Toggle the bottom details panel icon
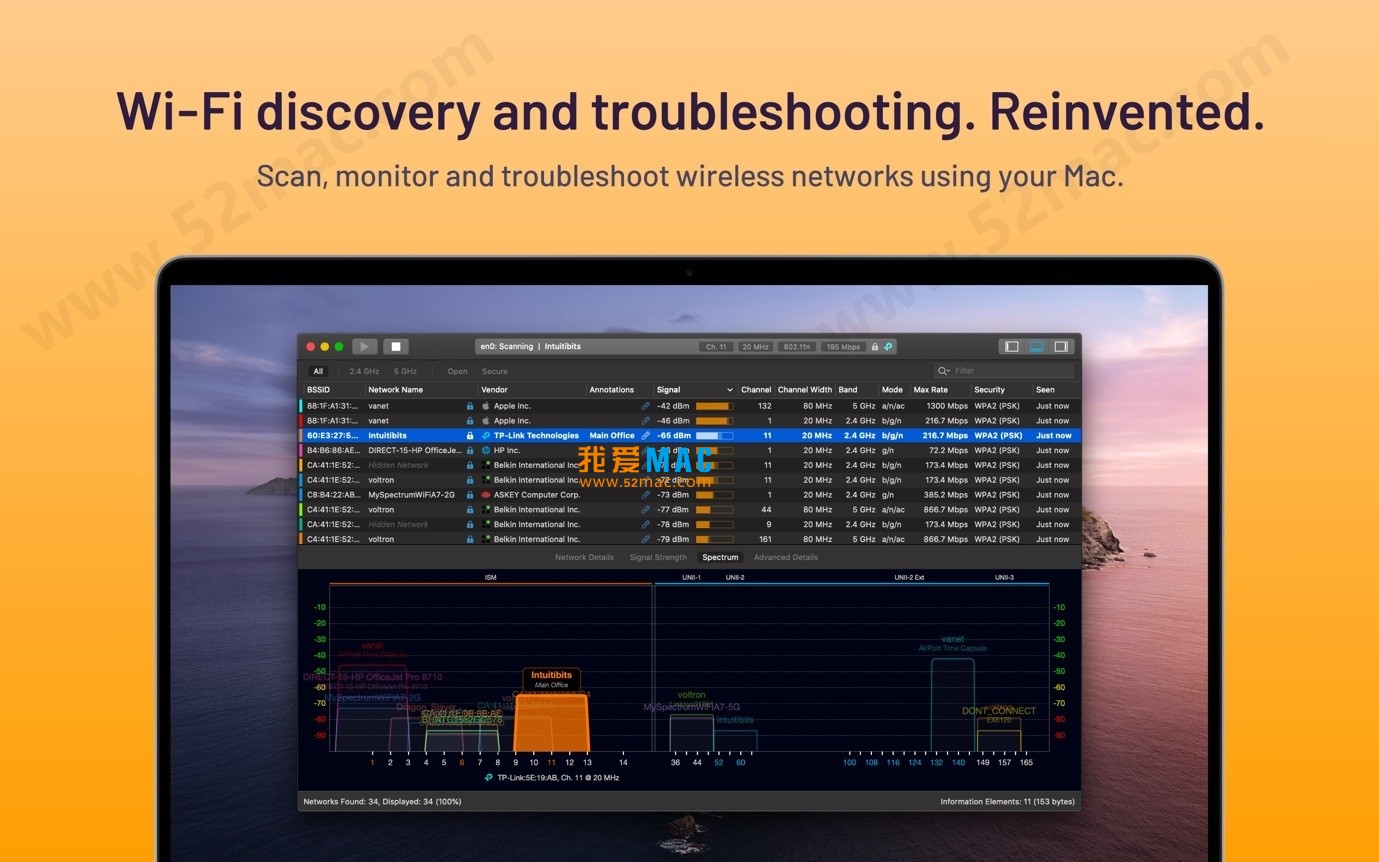 [x=1037, y=346]
